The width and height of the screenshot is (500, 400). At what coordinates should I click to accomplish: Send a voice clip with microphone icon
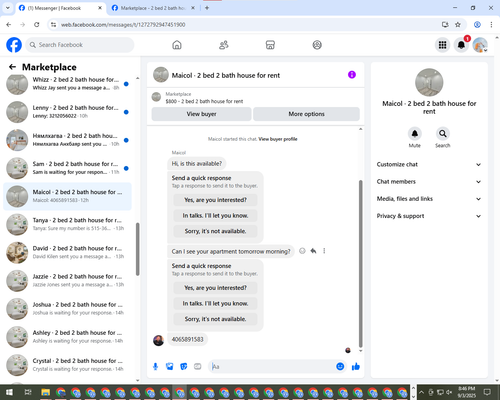coord(155,367)
